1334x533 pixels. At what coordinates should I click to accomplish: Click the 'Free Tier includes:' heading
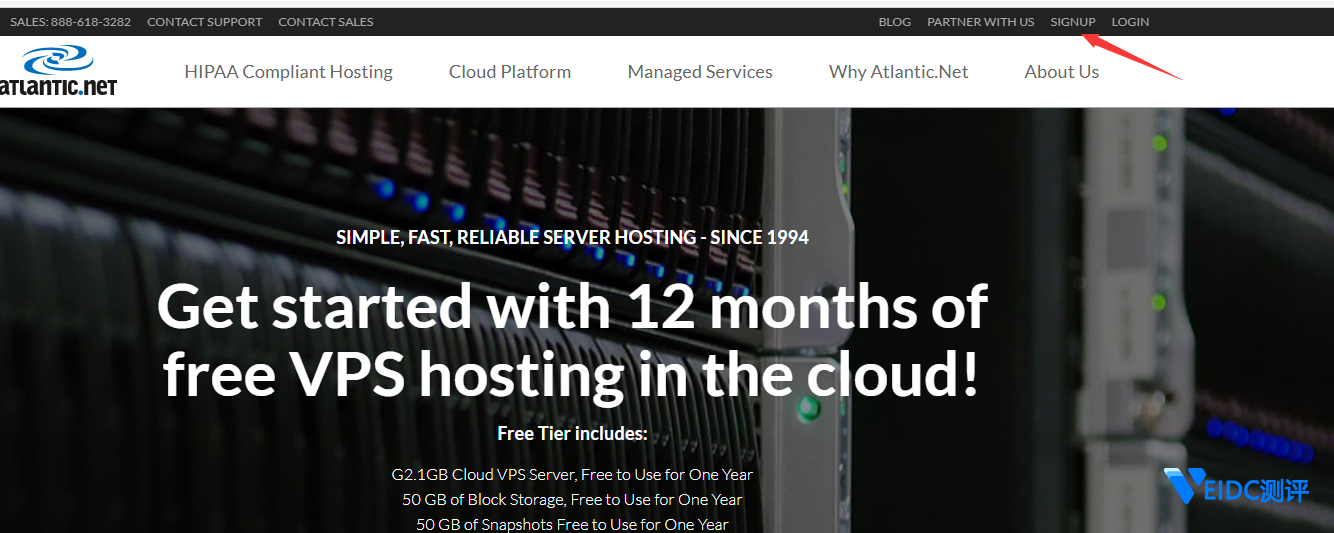(x=572, y=434)
